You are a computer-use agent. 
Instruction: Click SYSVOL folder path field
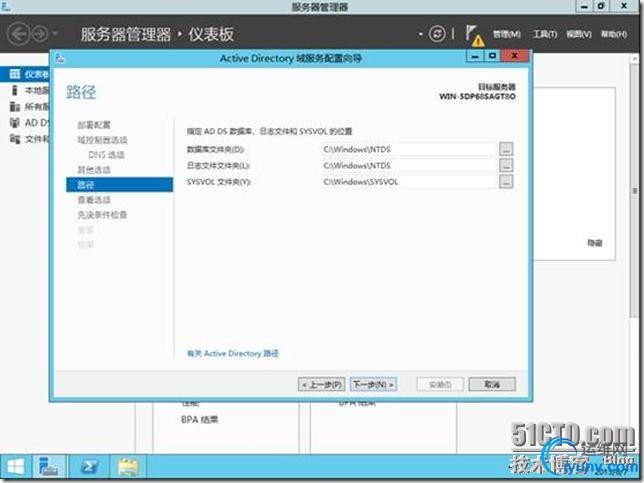pos(409,182)
